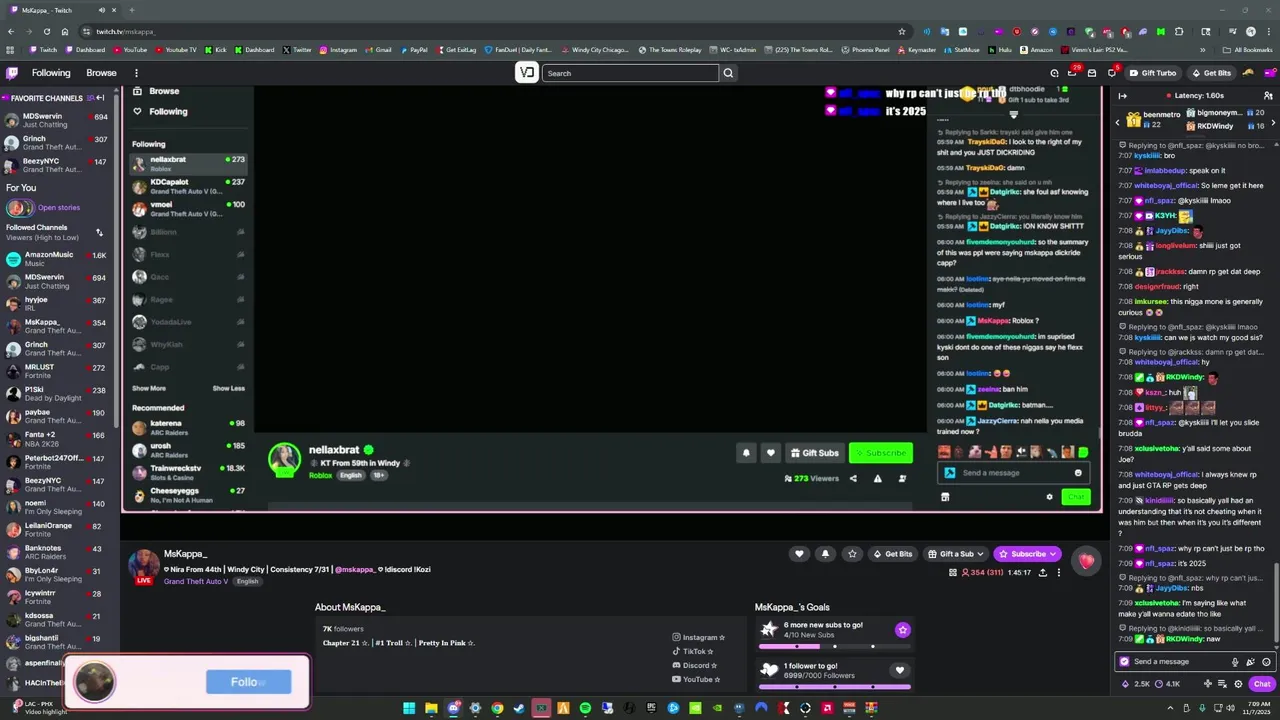The height and width of the screenshot is (720, 1280).
Task: Open chat settings gear icon
Action: click(x=1238, y=684)
